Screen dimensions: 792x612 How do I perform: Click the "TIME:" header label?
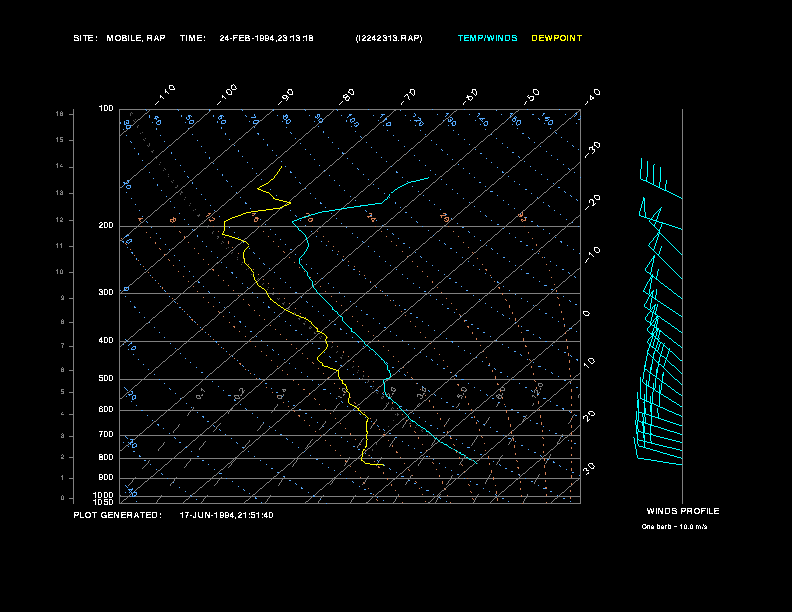click(x=193, y=38)
